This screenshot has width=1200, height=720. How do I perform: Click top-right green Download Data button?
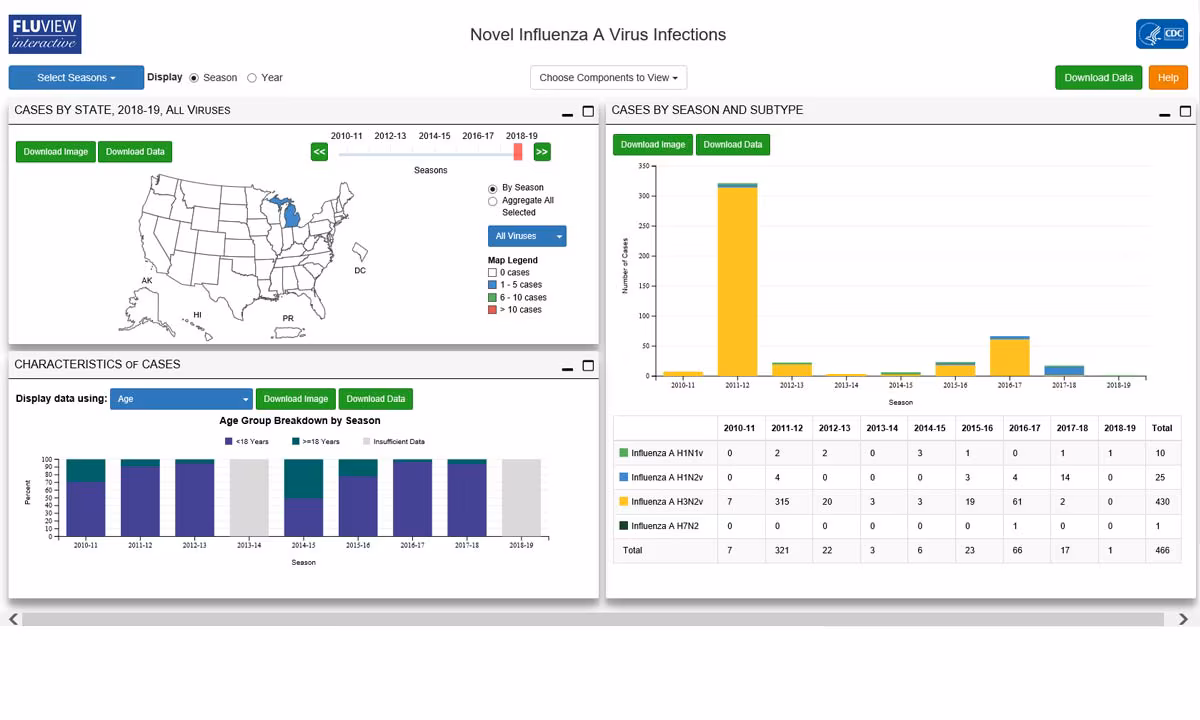(1098, 78)
